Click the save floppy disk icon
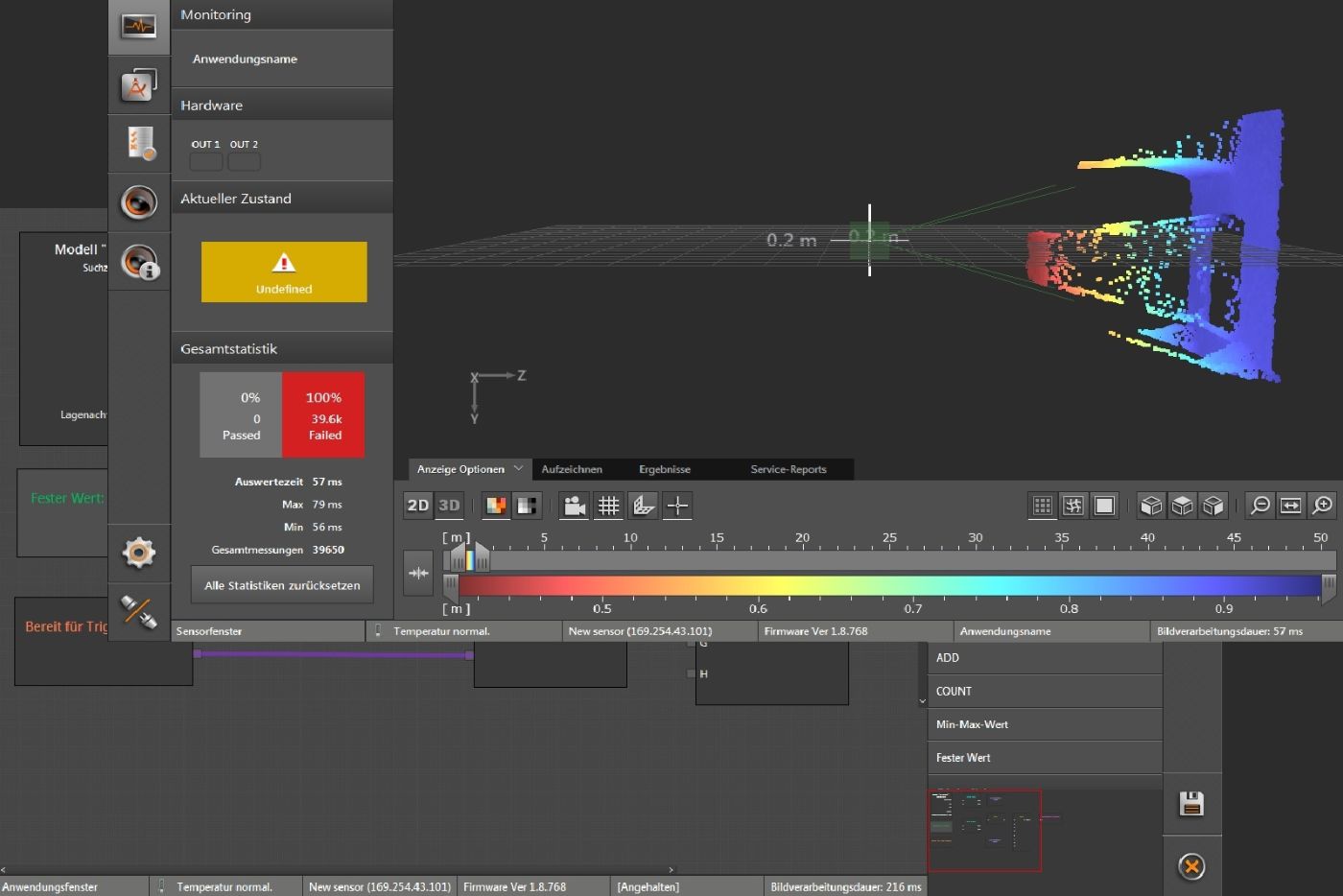 click(x=1191, y=804)
